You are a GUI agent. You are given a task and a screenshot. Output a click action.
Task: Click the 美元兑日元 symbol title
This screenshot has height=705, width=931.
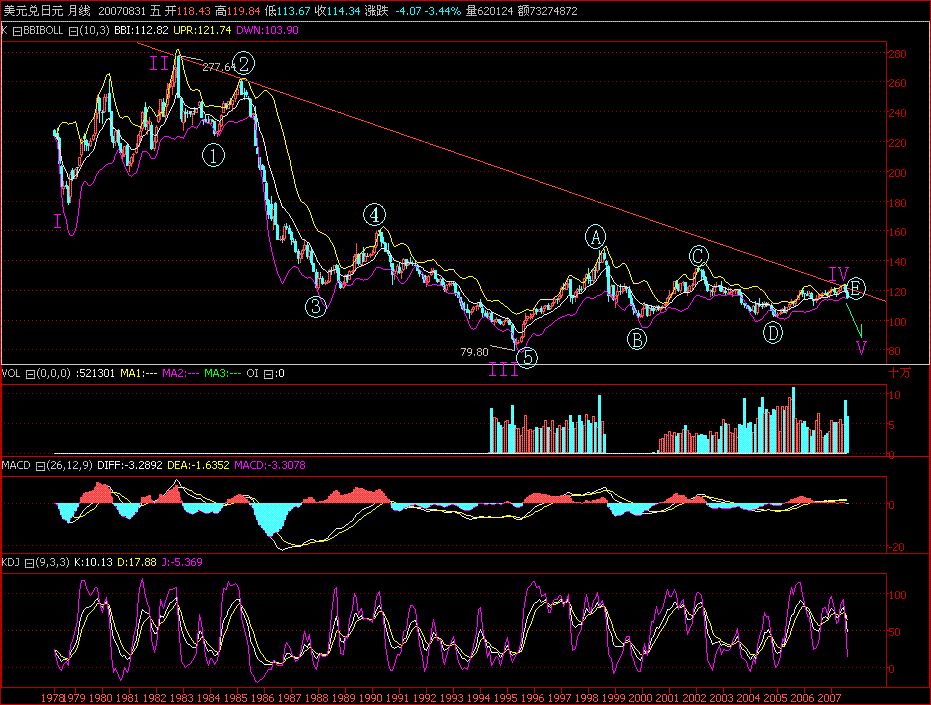coord(32,10)
